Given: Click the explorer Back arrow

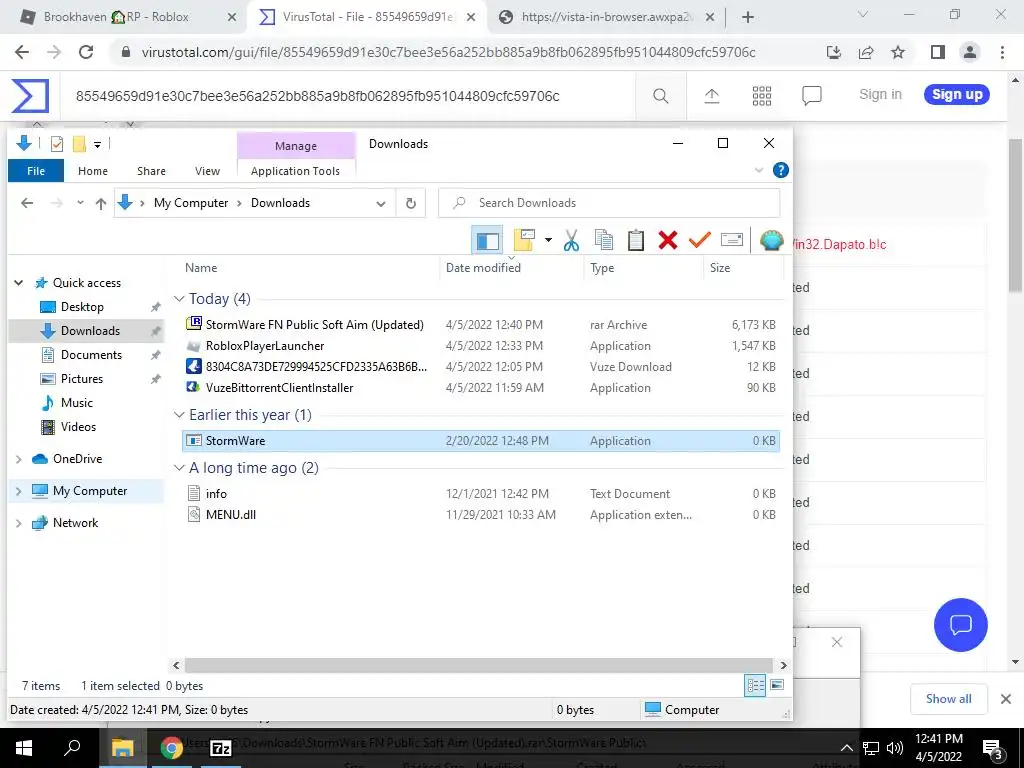Looking at the screenshot, I should 27,203.
